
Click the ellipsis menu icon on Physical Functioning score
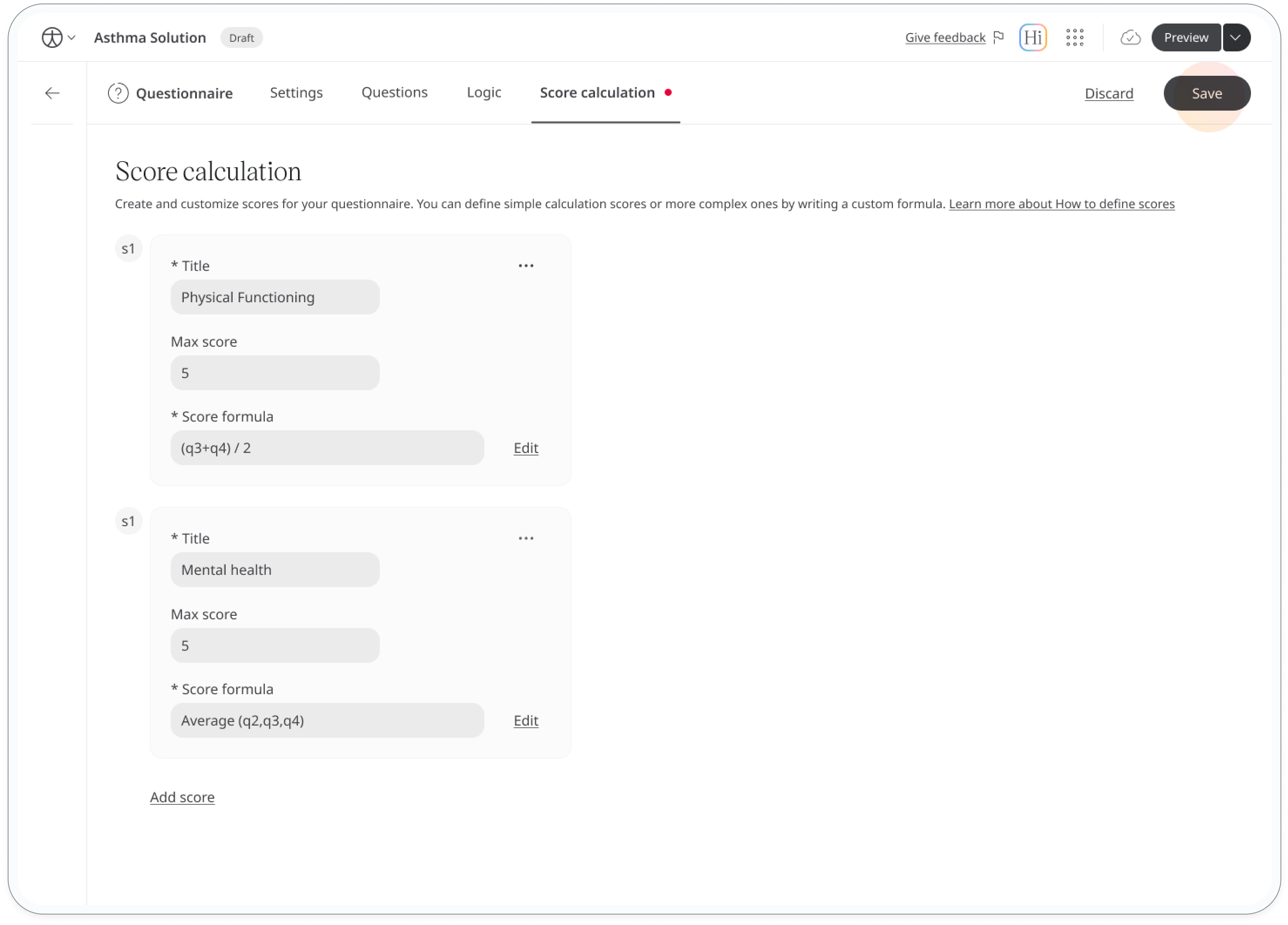527,265
